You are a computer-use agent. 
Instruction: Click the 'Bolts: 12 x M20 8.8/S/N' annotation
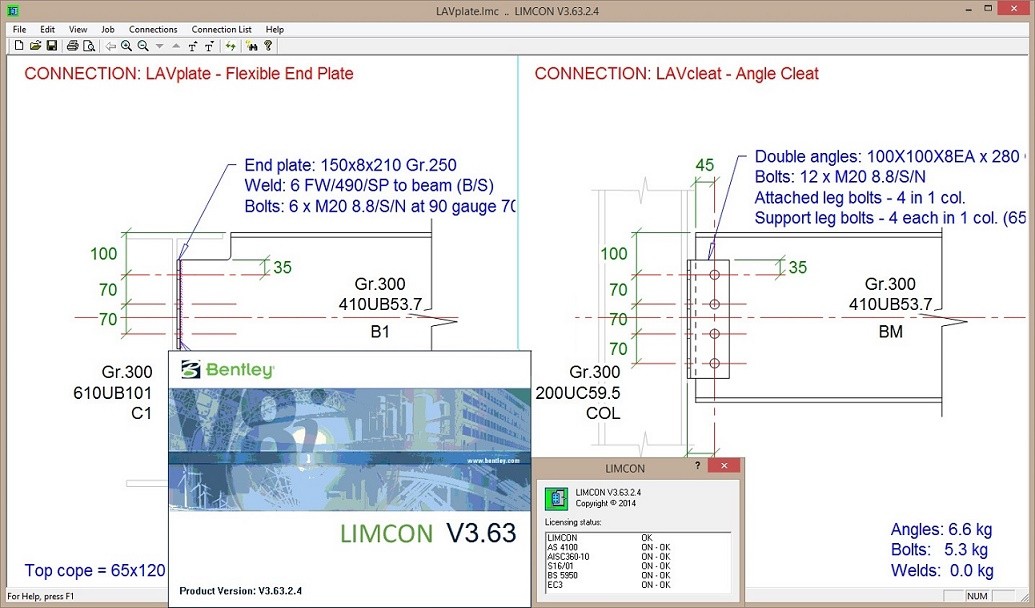coord(840,177)
